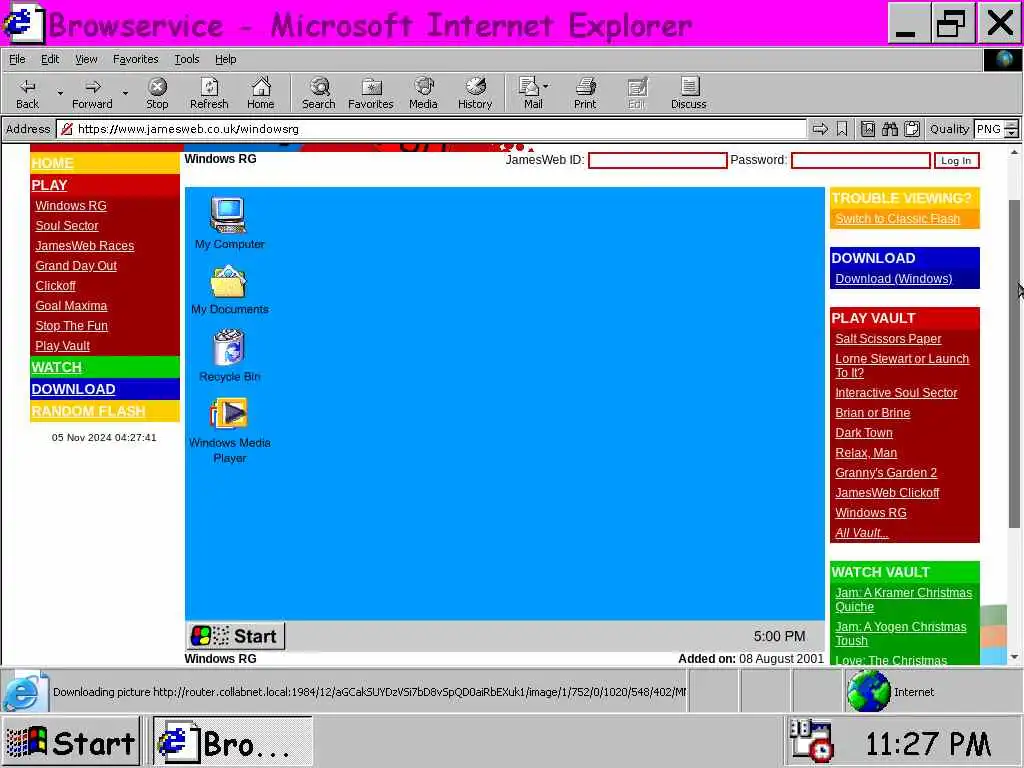Screen dimensions: 1024x768
Task: Click the system tray scheduler icon
Action: tap(810, 741)
